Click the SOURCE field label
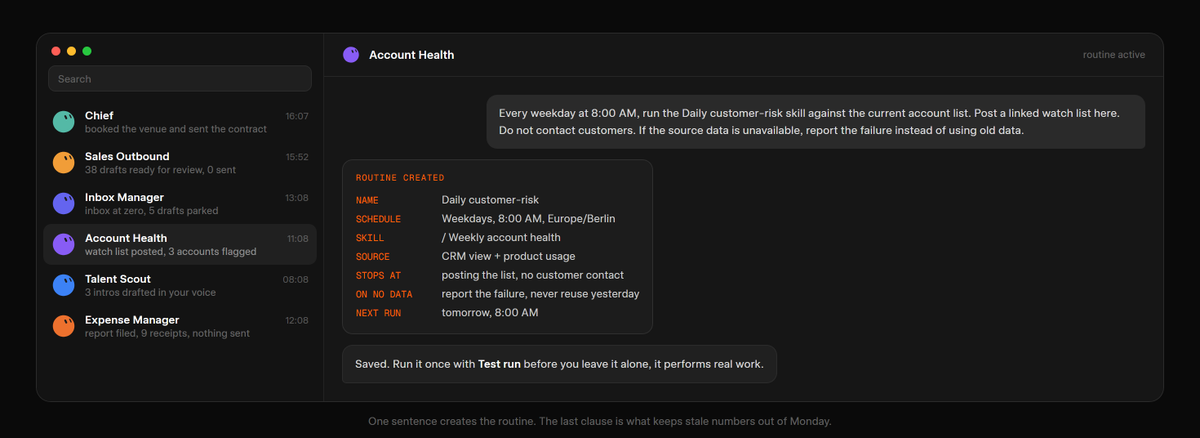 [x=373, y=257]
